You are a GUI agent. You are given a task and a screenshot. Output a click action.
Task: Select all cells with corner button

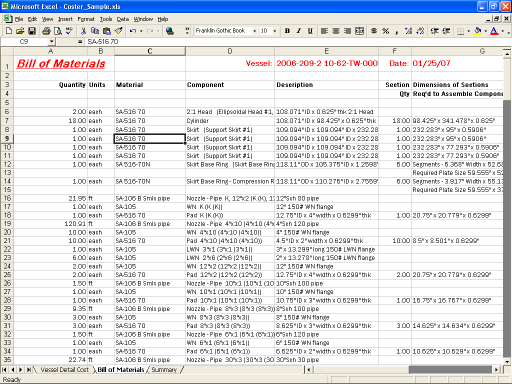coord(7,51)
